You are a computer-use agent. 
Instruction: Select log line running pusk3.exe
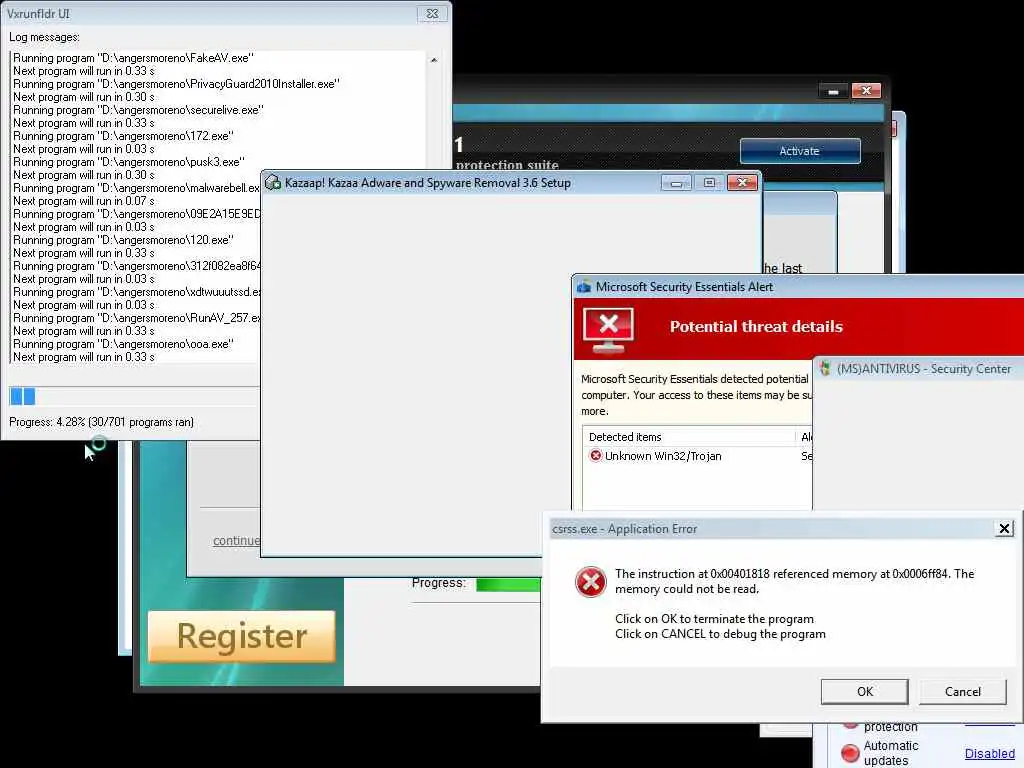tap(129, 162)
